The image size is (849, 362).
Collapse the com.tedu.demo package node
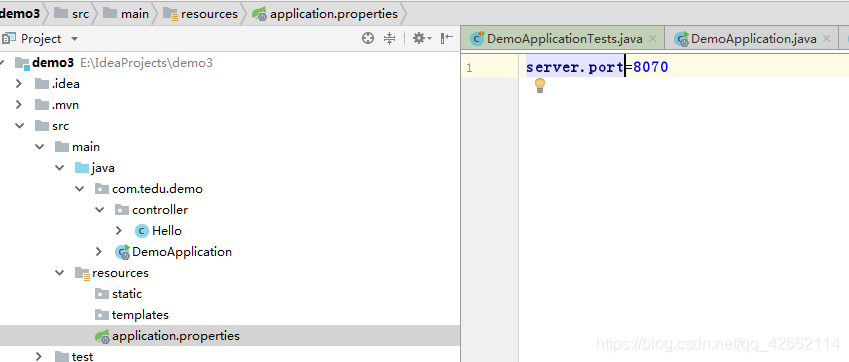pyautogui.click(x=80, y=189)
